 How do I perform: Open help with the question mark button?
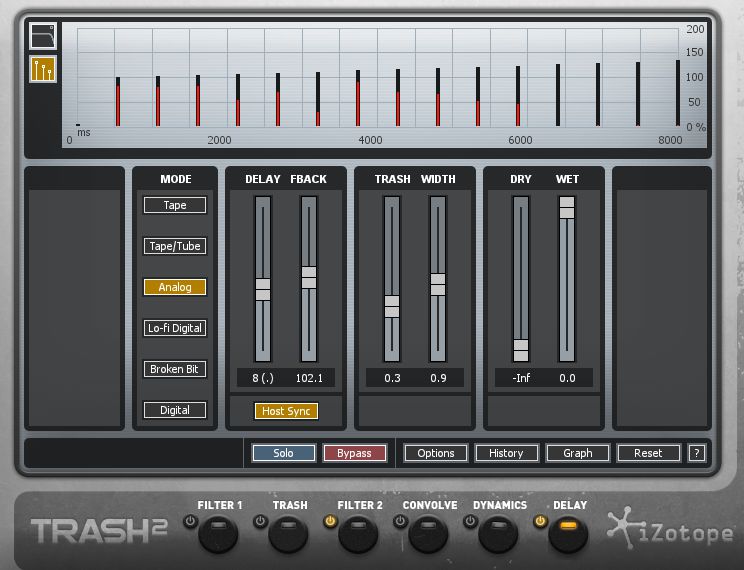click(697, 453)
